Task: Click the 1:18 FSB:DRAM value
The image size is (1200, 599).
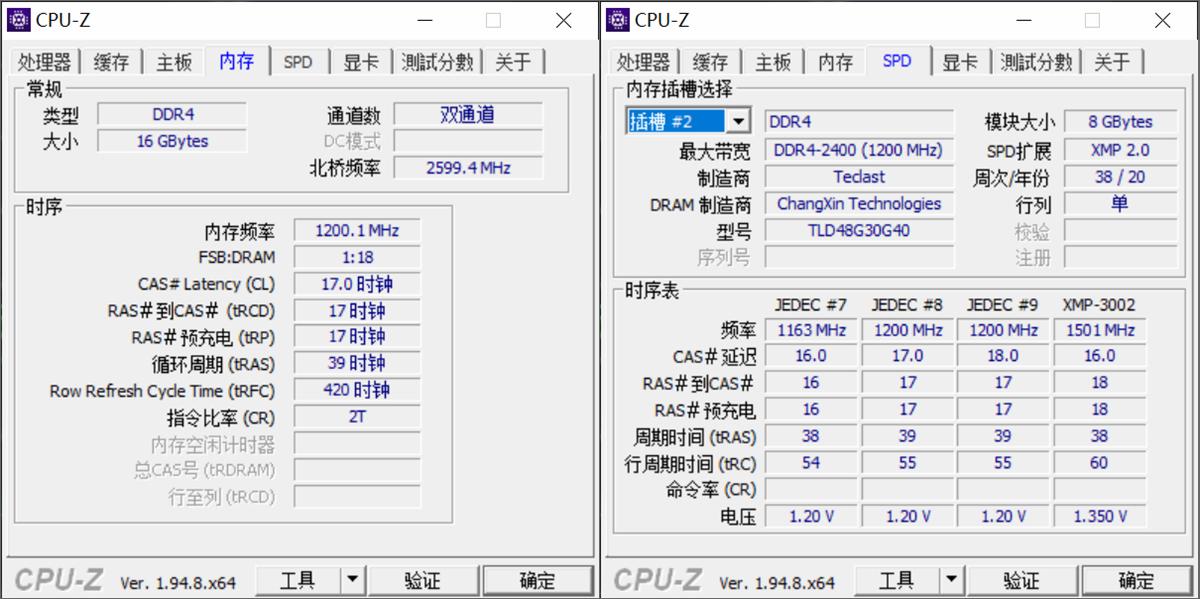Action: coord(357,257)
